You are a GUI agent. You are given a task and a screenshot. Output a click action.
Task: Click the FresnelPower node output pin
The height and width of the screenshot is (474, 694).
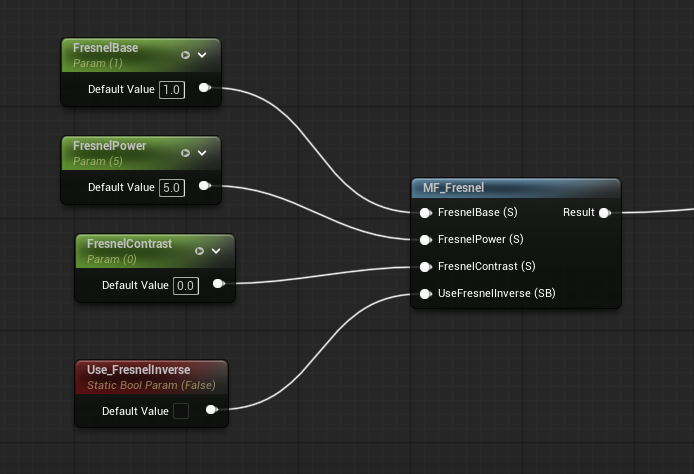pyautogui.click(x=204, y=185)
